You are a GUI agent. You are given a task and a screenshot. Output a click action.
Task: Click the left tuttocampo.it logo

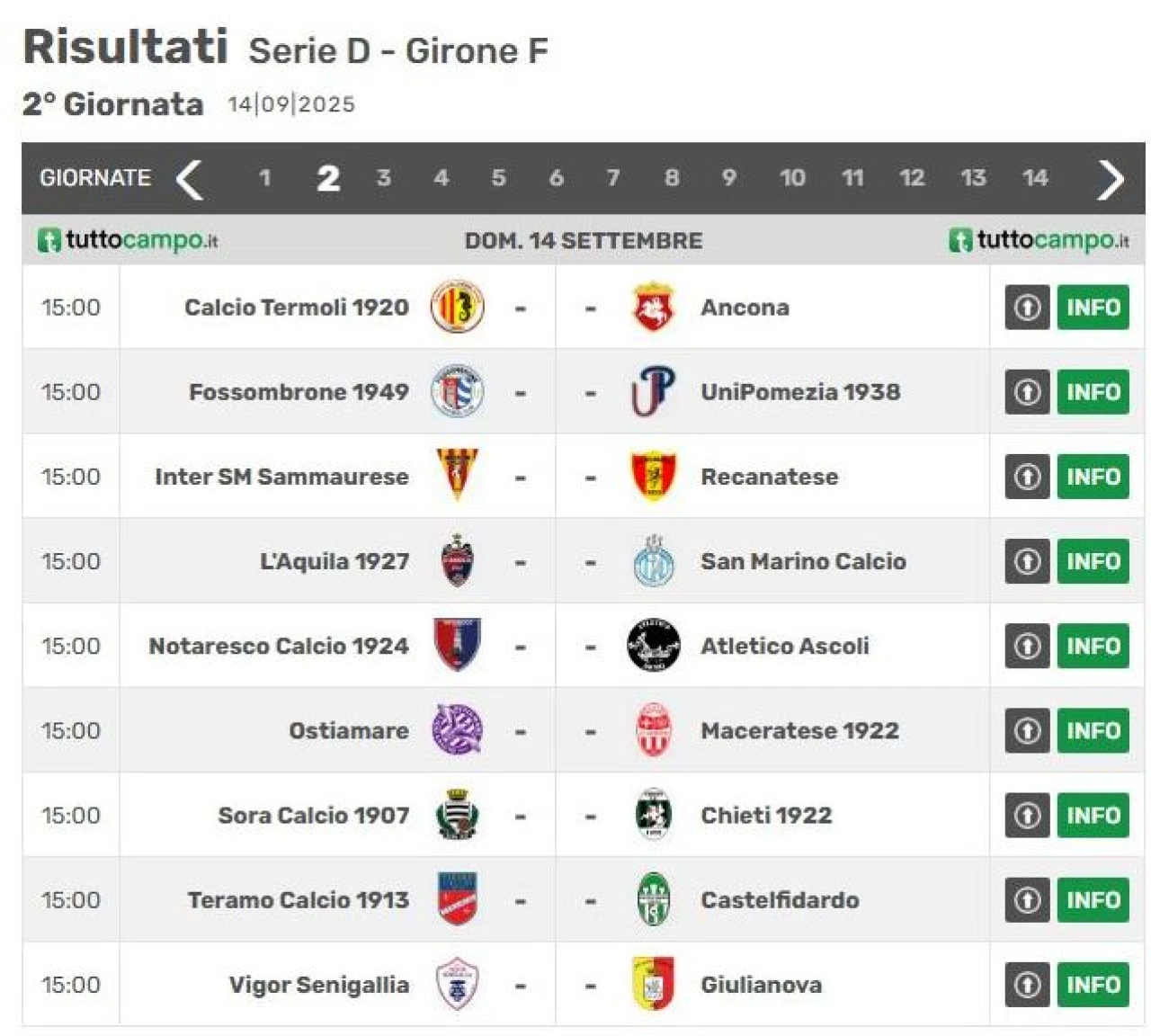point(128,240)
